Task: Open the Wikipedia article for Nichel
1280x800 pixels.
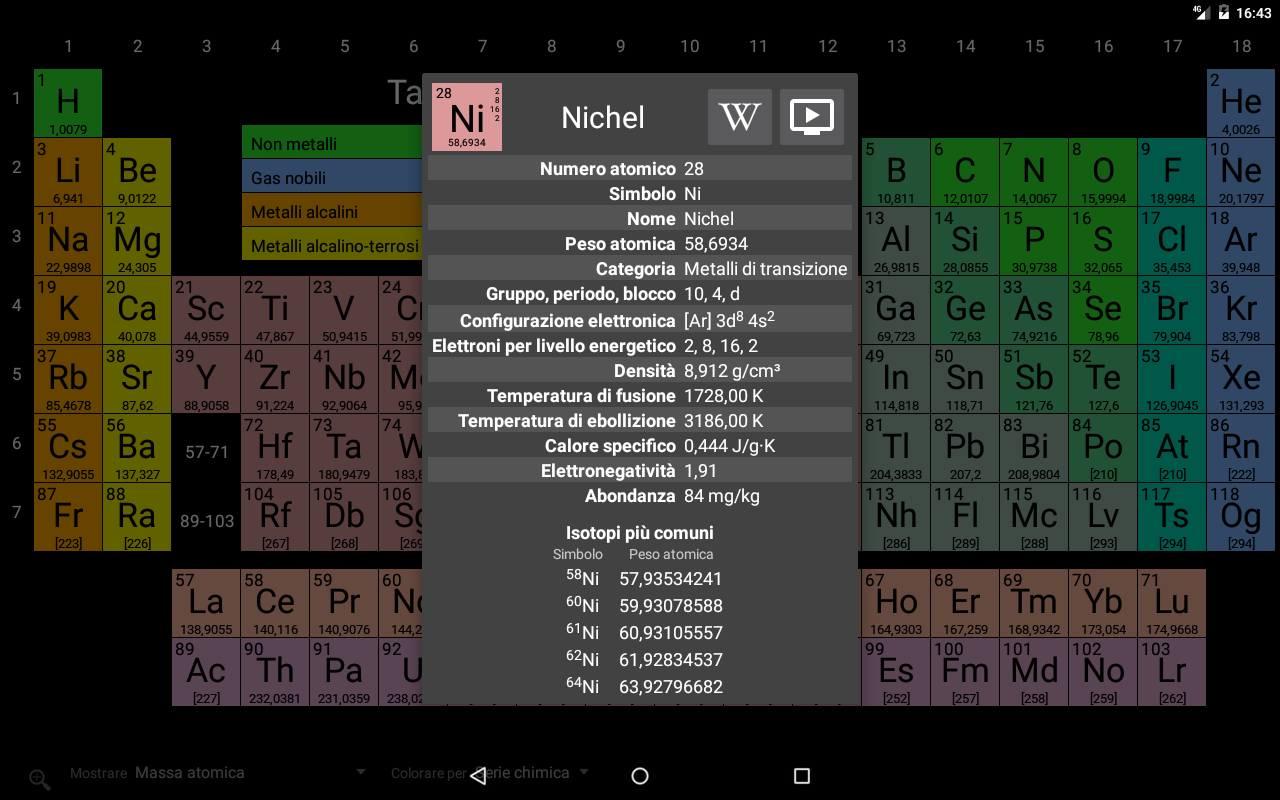Action: [739, 117]
